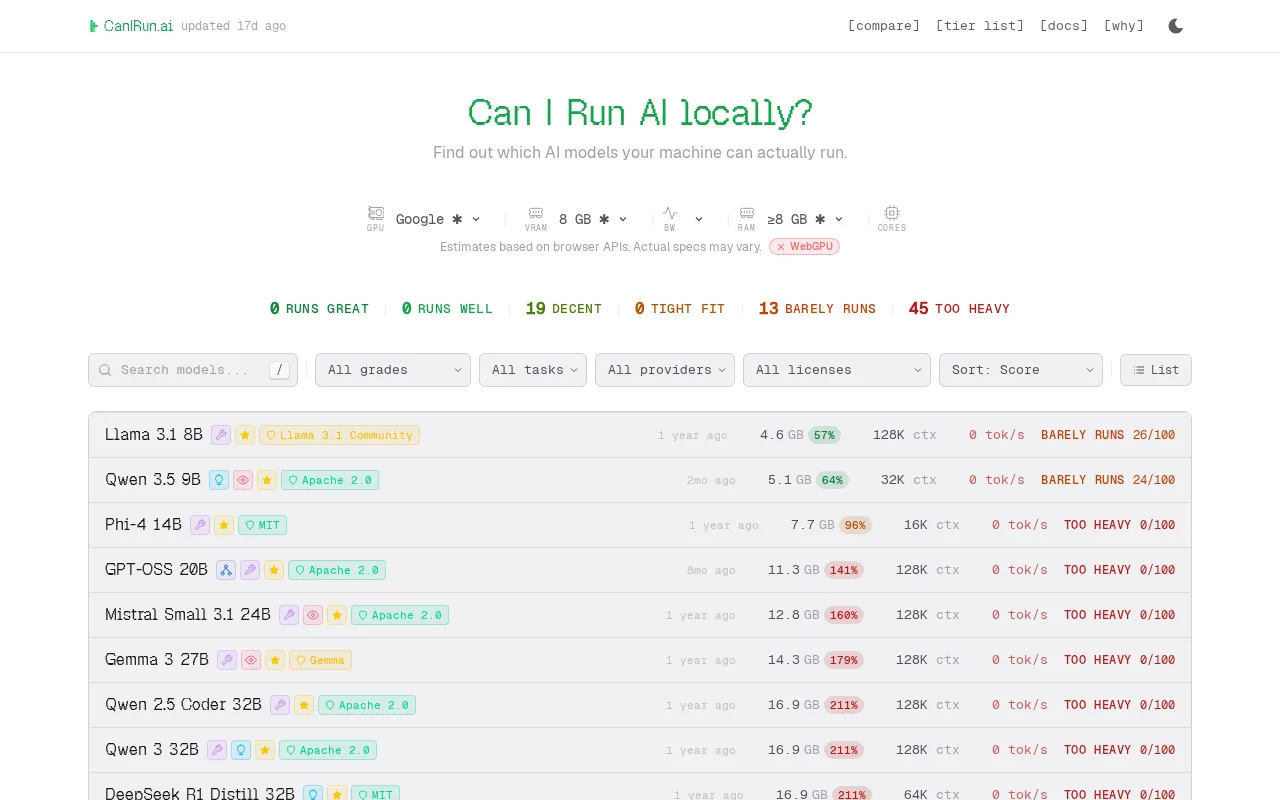Open the Llama 3.1 8B model name
1280x800 pixels.
tap(154, 435)
